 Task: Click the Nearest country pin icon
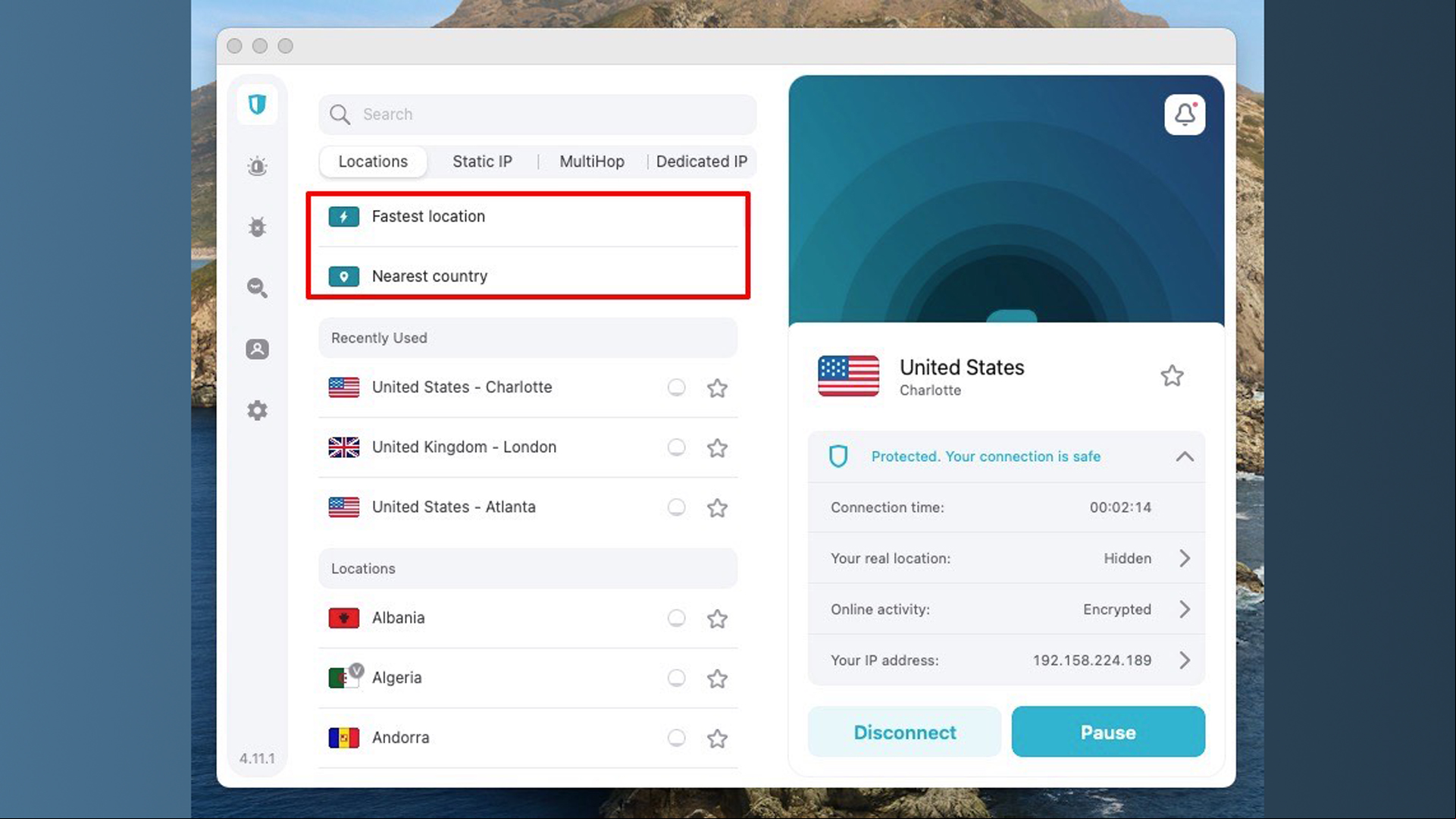click(343, 277)
